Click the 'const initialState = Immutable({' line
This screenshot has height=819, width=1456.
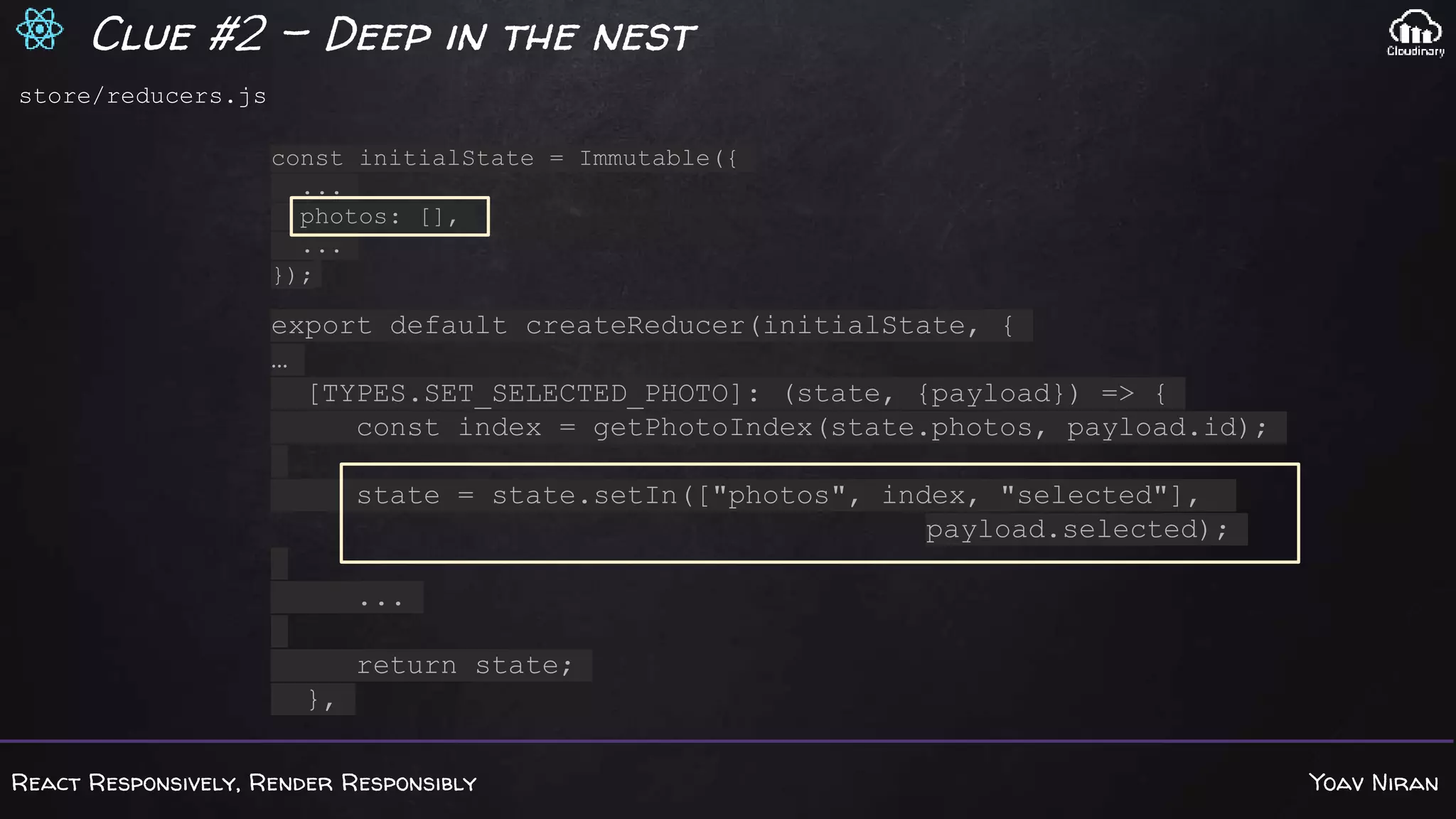point(505,158)
